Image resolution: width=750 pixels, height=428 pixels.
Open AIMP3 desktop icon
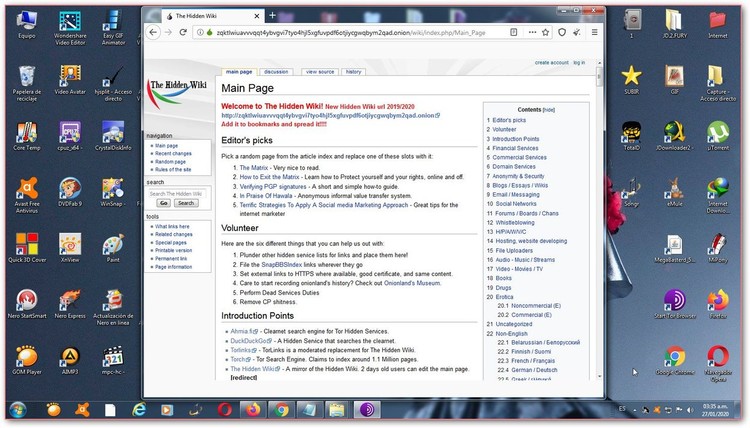tap(70, 360)
